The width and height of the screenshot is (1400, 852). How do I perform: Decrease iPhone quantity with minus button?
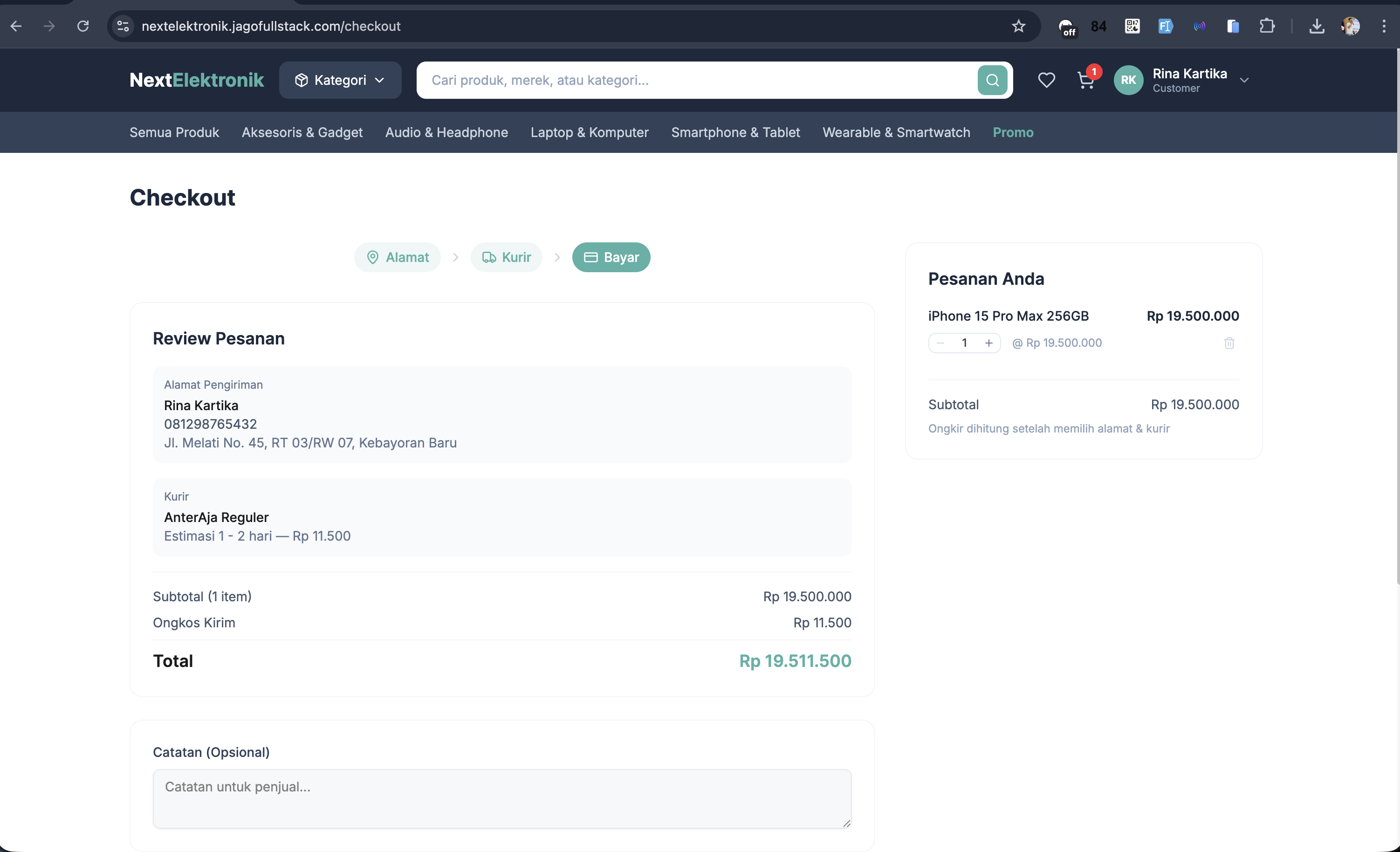940,343
